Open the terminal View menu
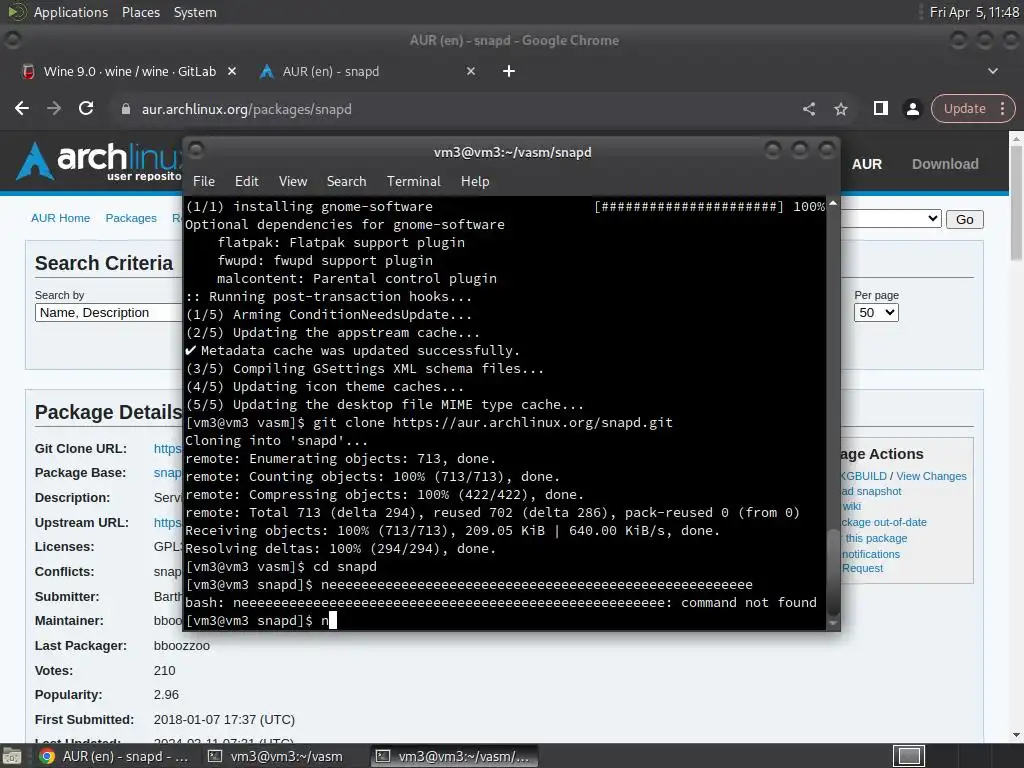The width and height of the screenshot is (1024, 768). pos(293,181)
